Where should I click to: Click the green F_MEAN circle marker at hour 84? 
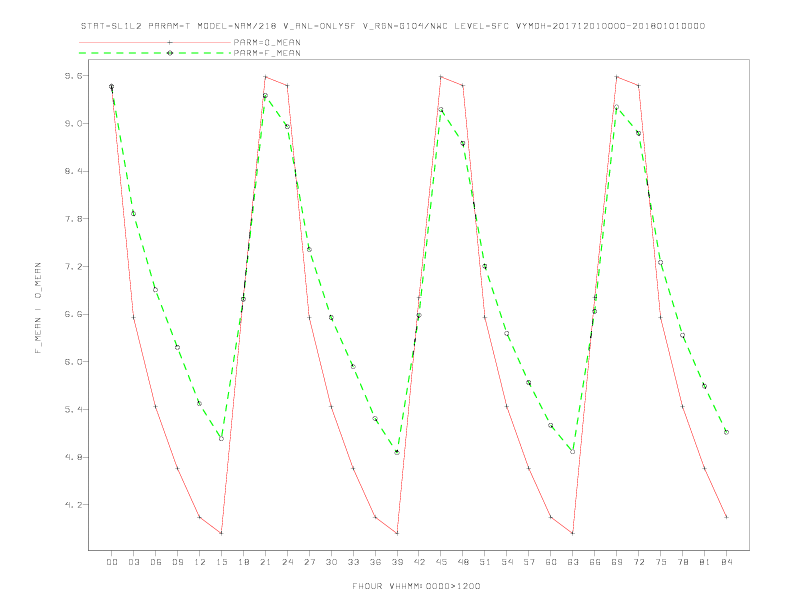point(726,432)
